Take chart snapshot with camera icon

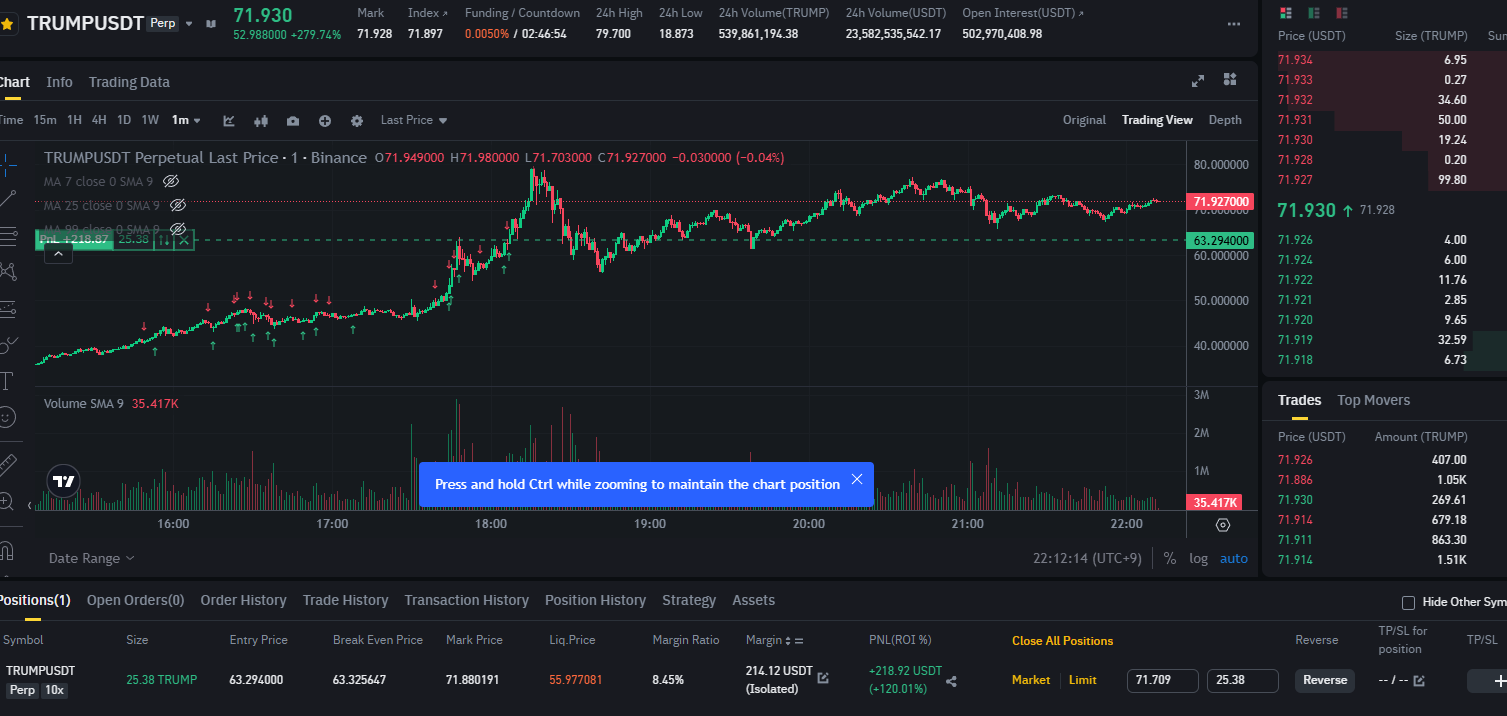point(293,121)
